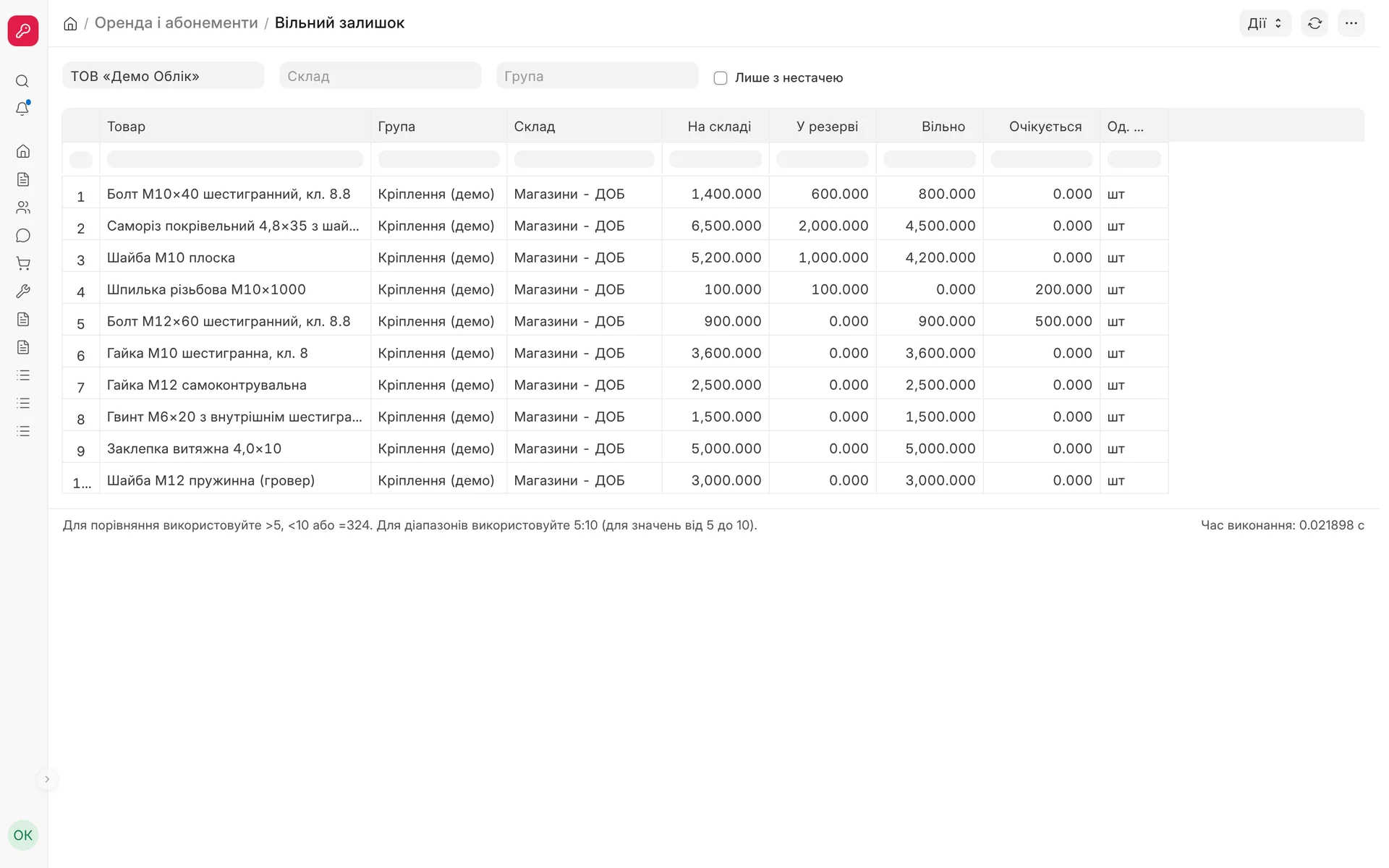Click the 'Товар' column filter box
The width and height of the screenshot is (1389, 868).
(235, 159)
